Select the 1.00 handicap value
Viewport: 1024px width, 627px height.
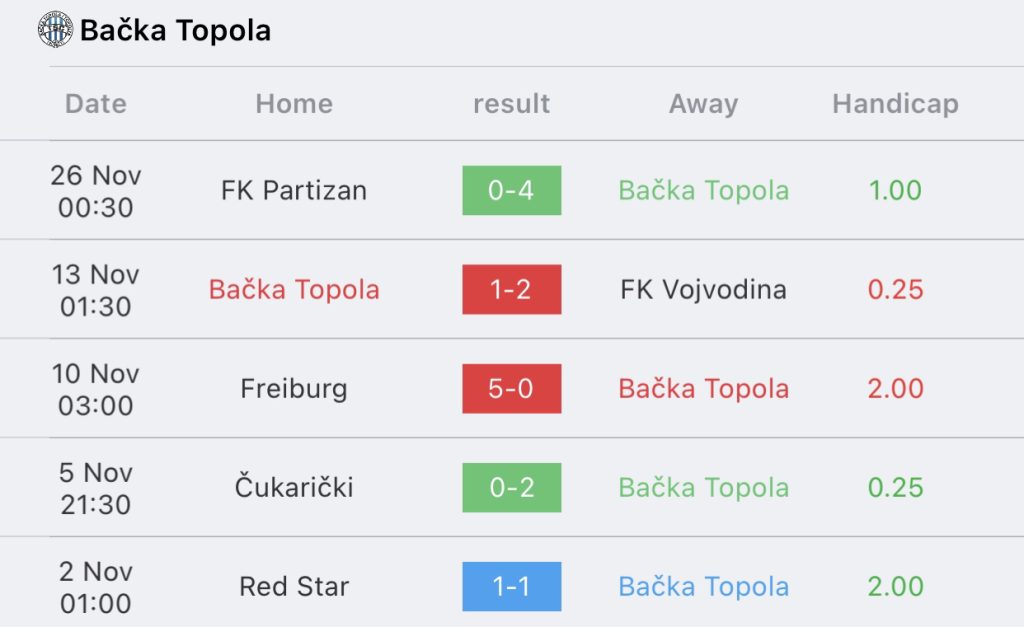click(895, 190)
